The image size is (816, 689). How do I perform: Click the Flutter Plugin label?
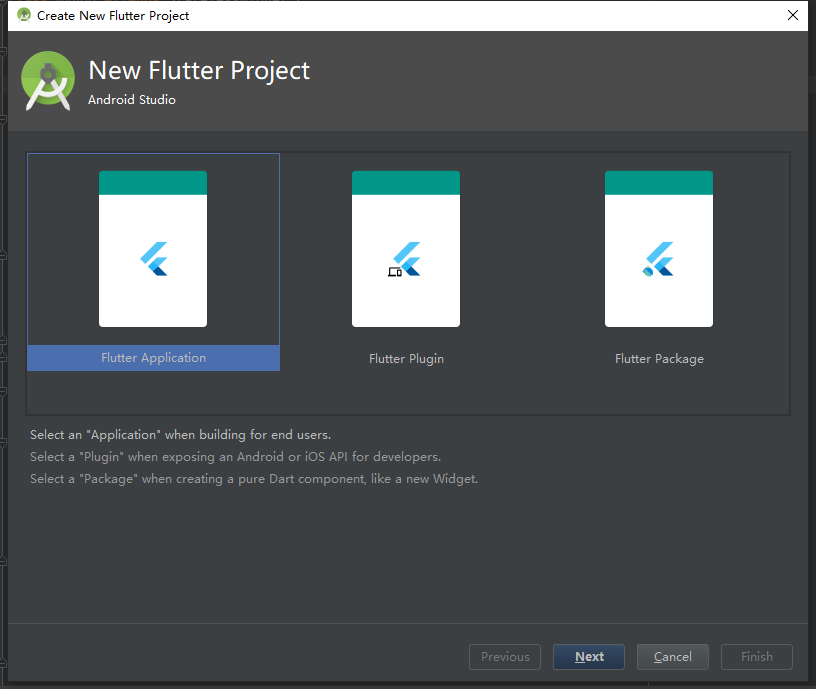click(406, 359)
